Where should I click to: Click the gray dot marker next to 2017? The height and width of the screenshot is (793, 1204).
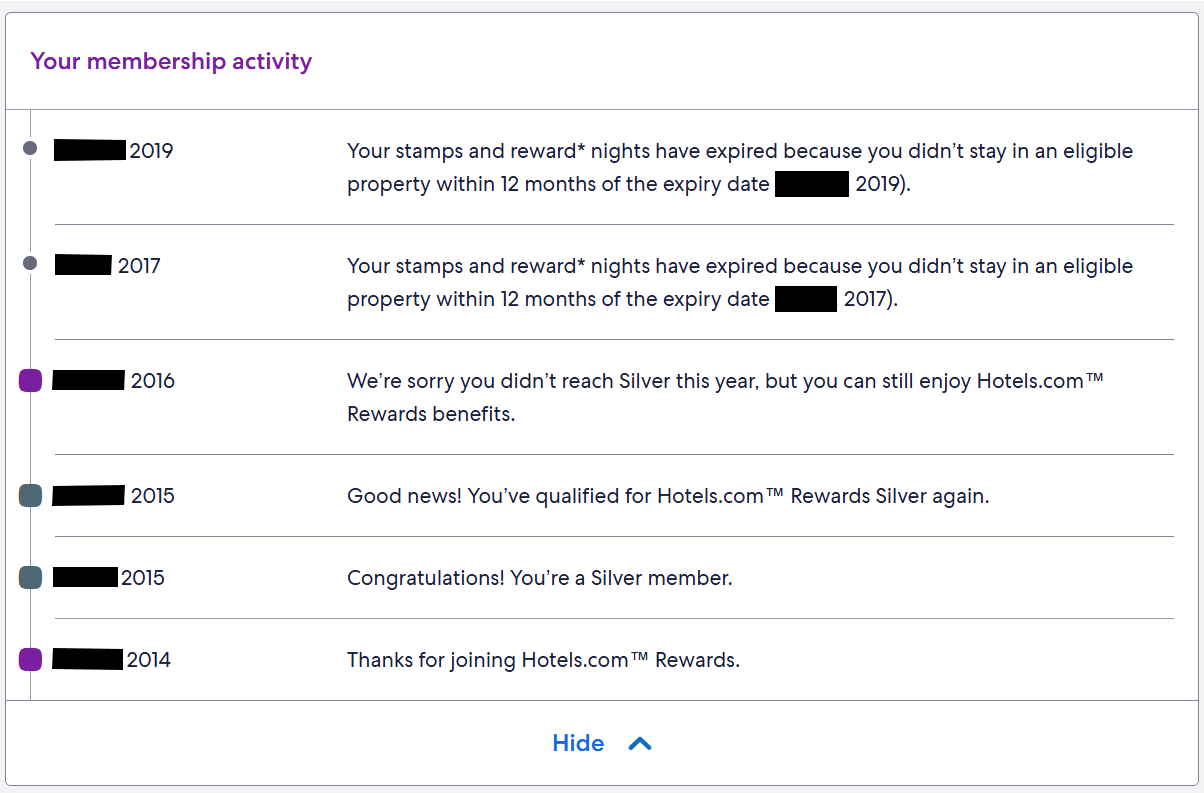[x=30, y=263]
